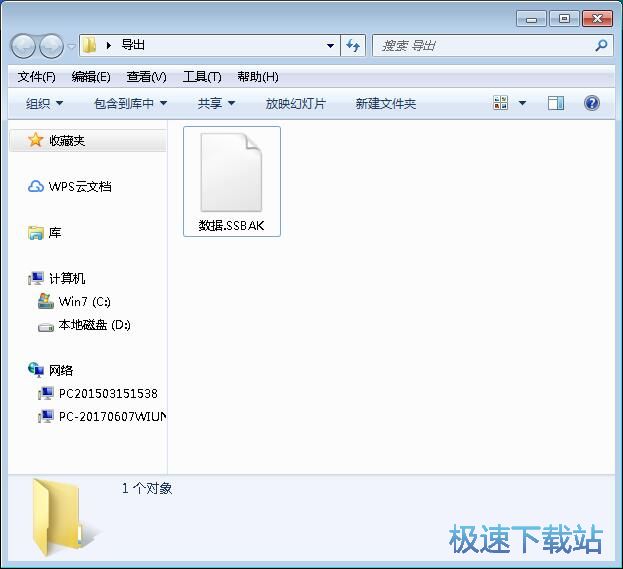Click the refresh button beside address bar
Screen dimensions: 623x569
pos(353,46)
